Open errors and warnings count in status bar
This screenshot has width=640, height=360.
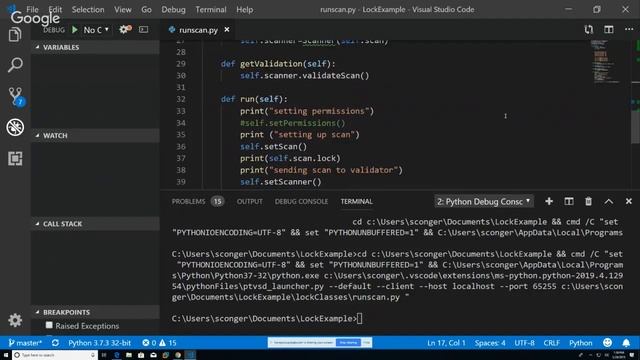point(159,343)
